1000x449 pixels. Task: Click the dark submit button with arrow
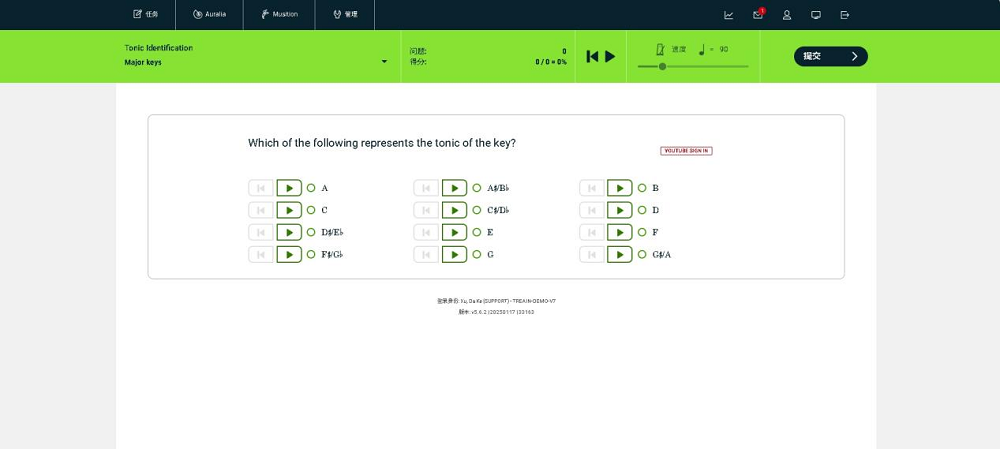pyautogui.click(x=830, y=56)
